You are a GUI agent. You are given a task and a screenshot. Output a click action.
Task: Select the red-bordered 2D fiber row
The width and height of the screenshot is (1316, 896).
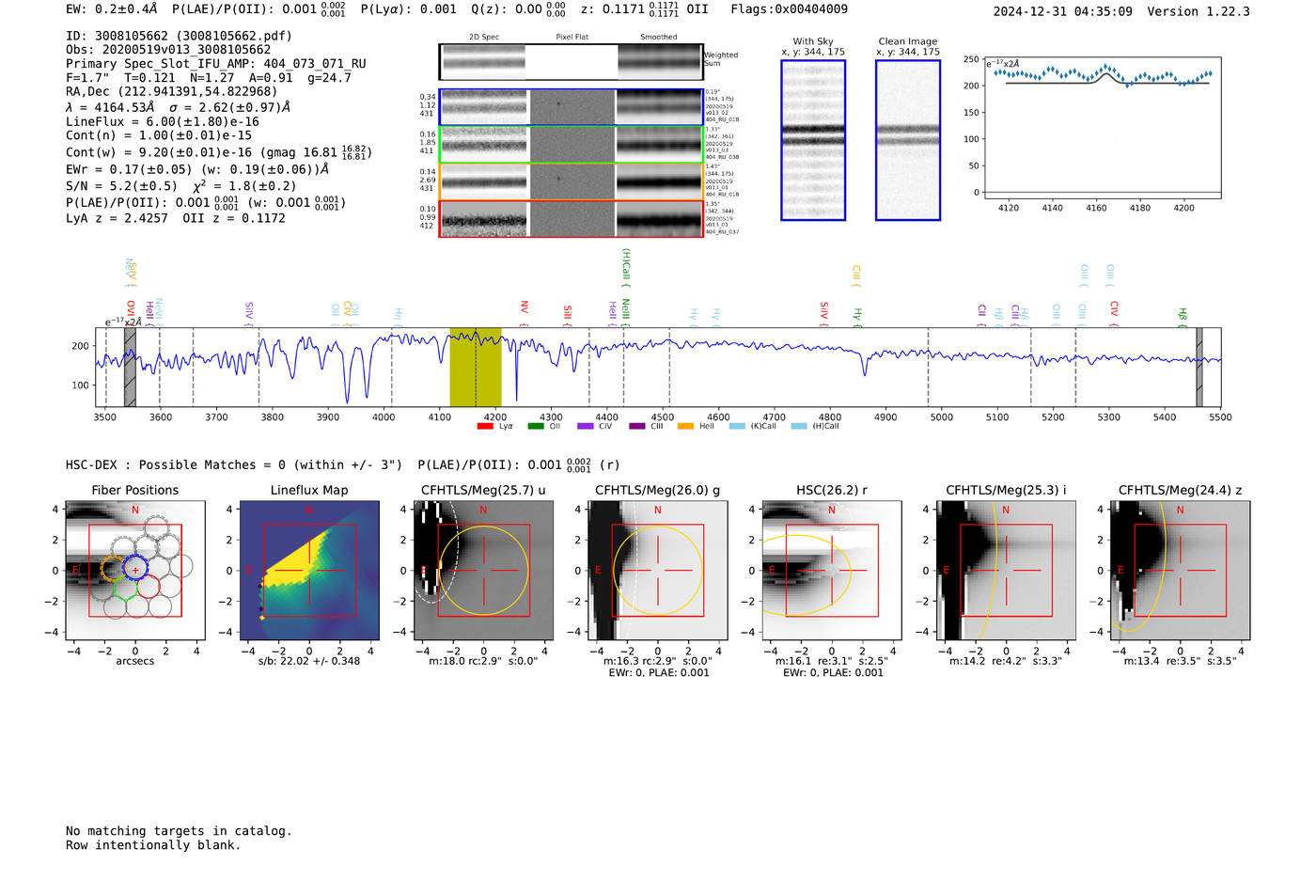tap(572, 218)
